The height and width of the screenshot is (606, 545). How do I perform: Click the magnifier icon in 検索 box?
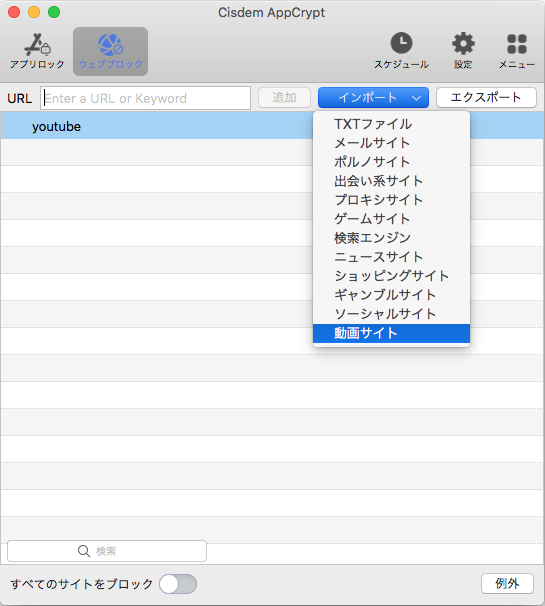pos(83,551)
